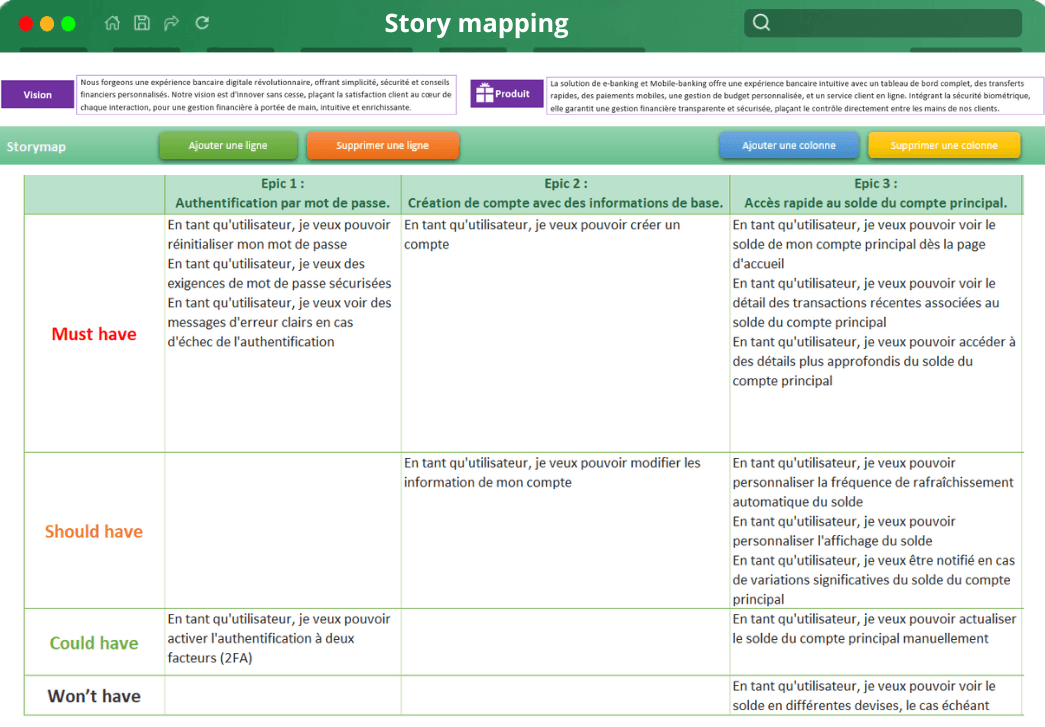
Task: Click the gift icon next to Produit
Action: pos(486,93)
